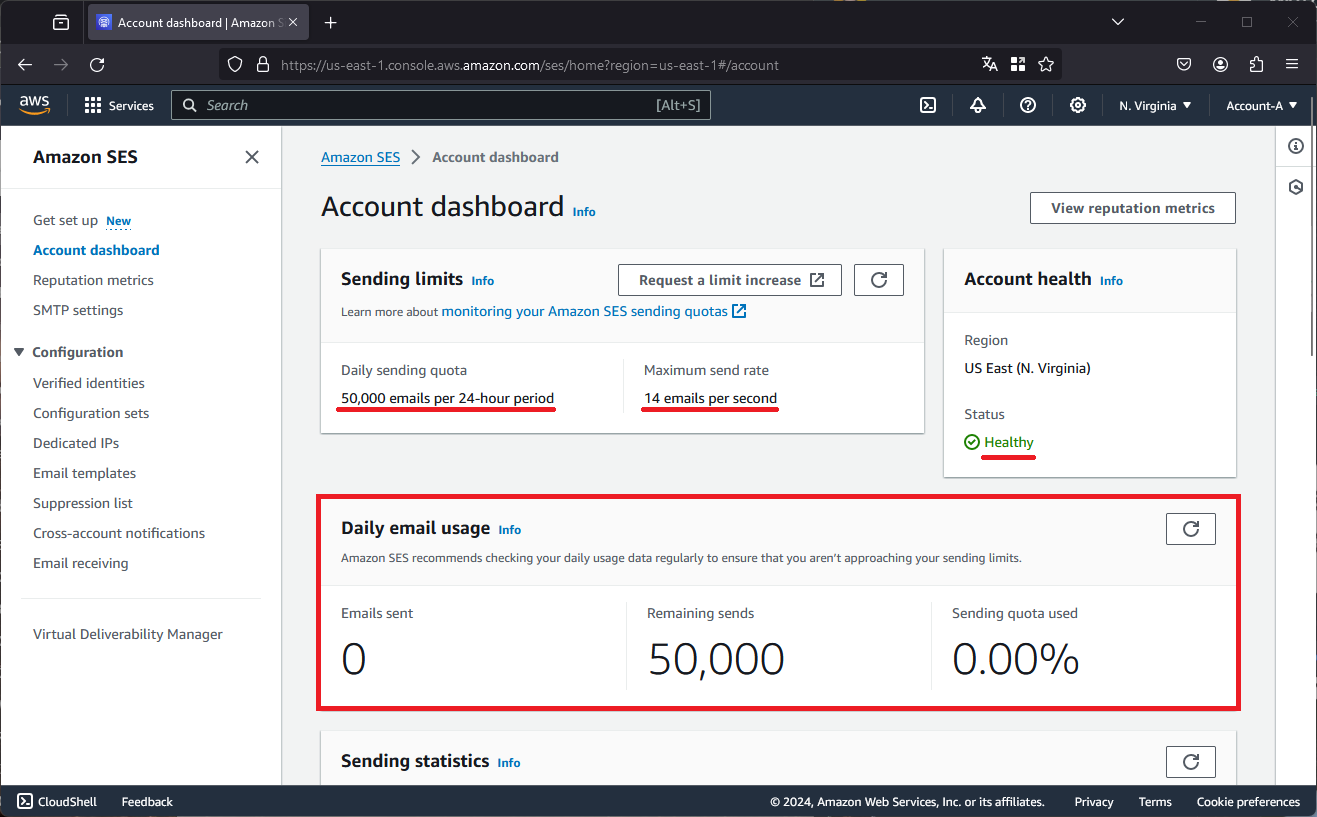Bookmark this page with the star
This screenshot has width=1317, height=817.
tap(1046, 65)
